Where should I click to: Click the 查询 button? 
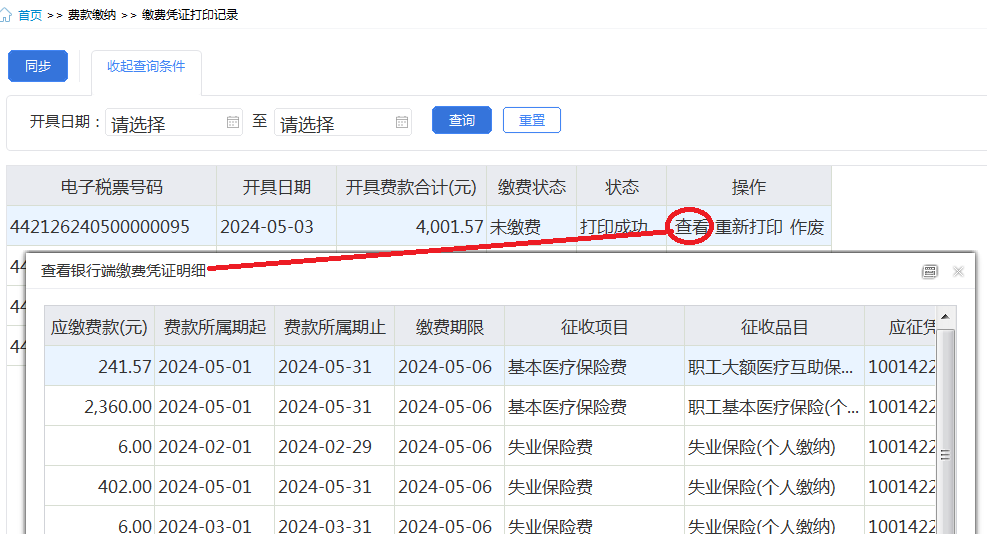461,120
